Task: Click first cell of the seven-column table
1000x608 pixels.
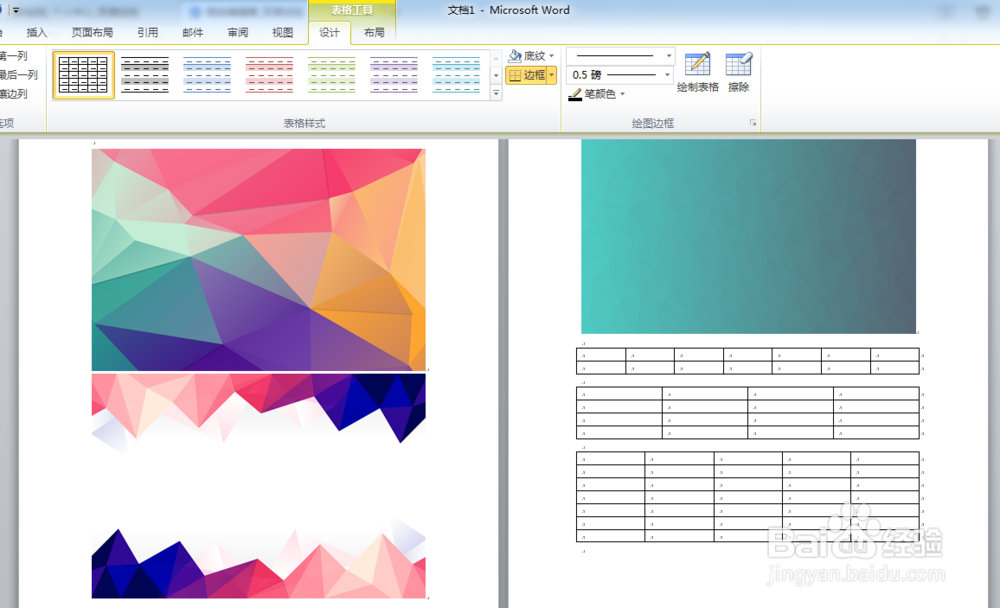Action: click(601, 355)
